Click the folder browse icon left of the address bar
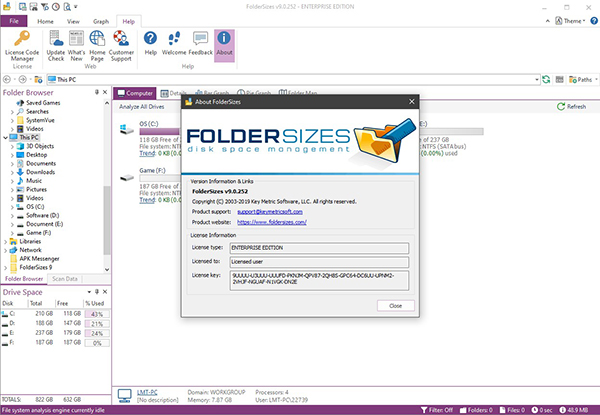The width and height of the screenshot is (600, 415). point(38,80)
